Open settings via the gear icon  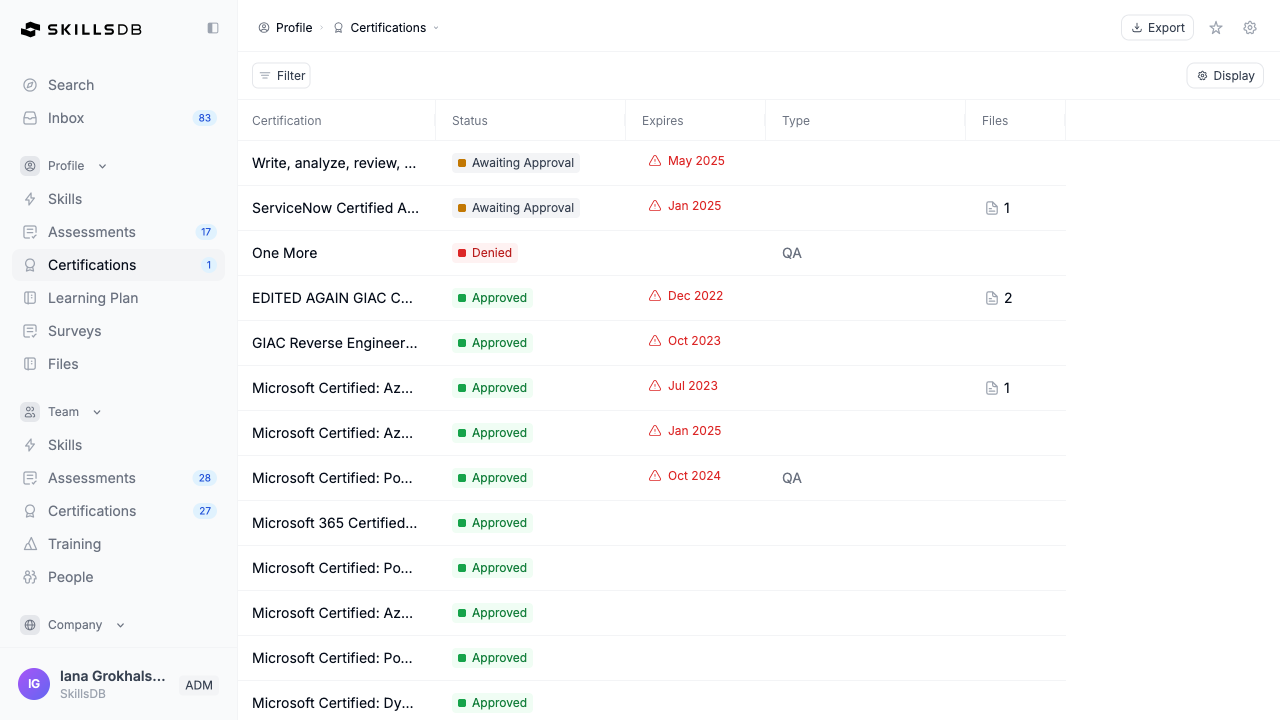(x=1250, y=28)
